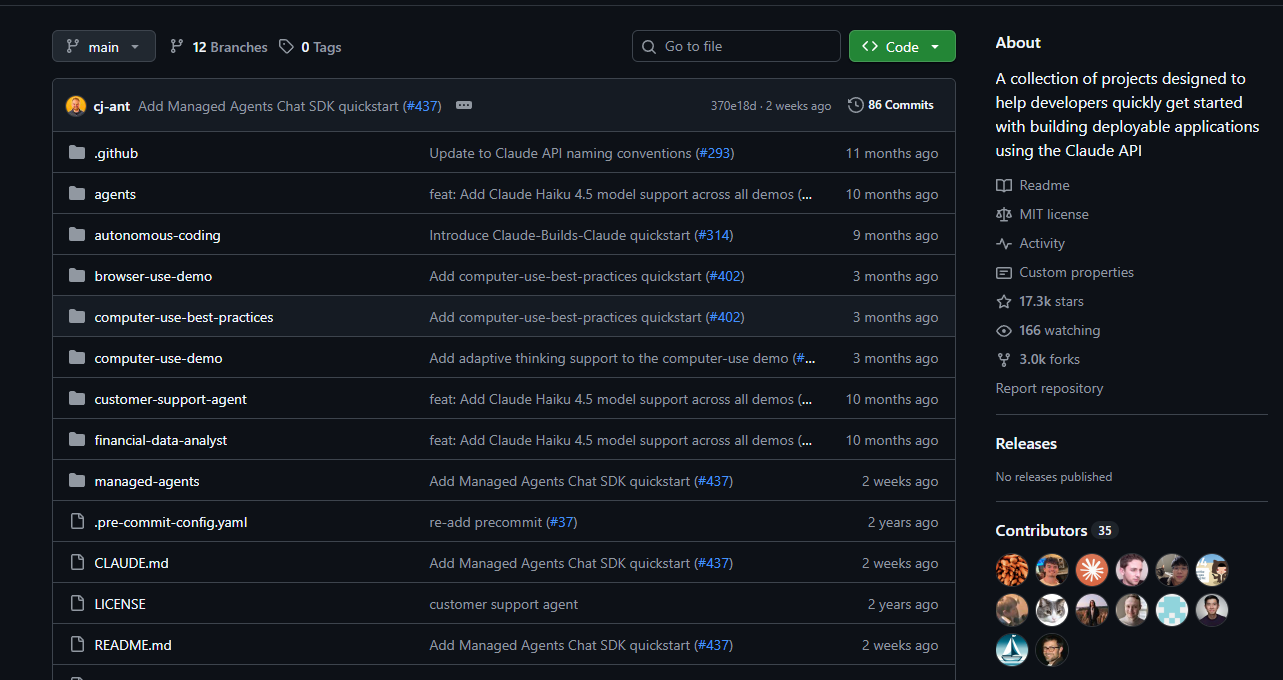
Task: Open the MIT license link
Action: (x=1054, y=214)
